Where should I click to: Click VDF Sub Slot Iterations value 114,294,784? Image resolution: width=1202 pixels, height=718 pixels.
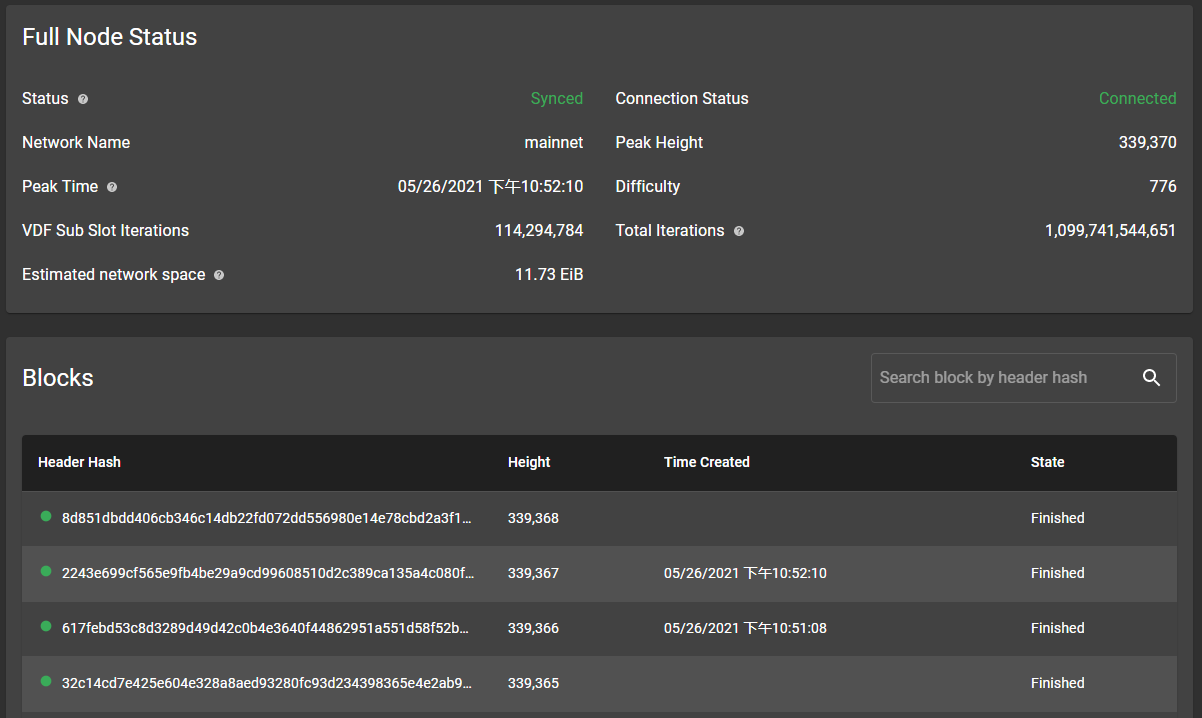(x=539, y=231)
